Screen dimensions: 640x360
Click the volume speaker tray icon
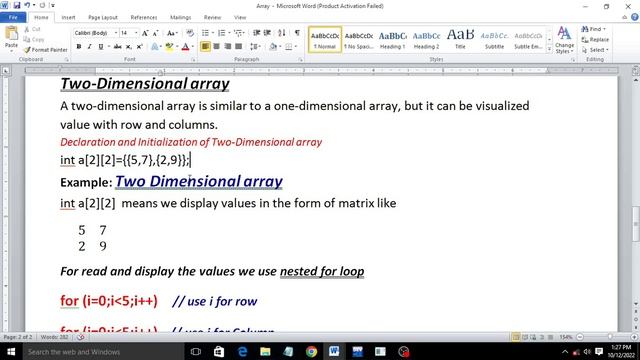click(x=587, y=351)
